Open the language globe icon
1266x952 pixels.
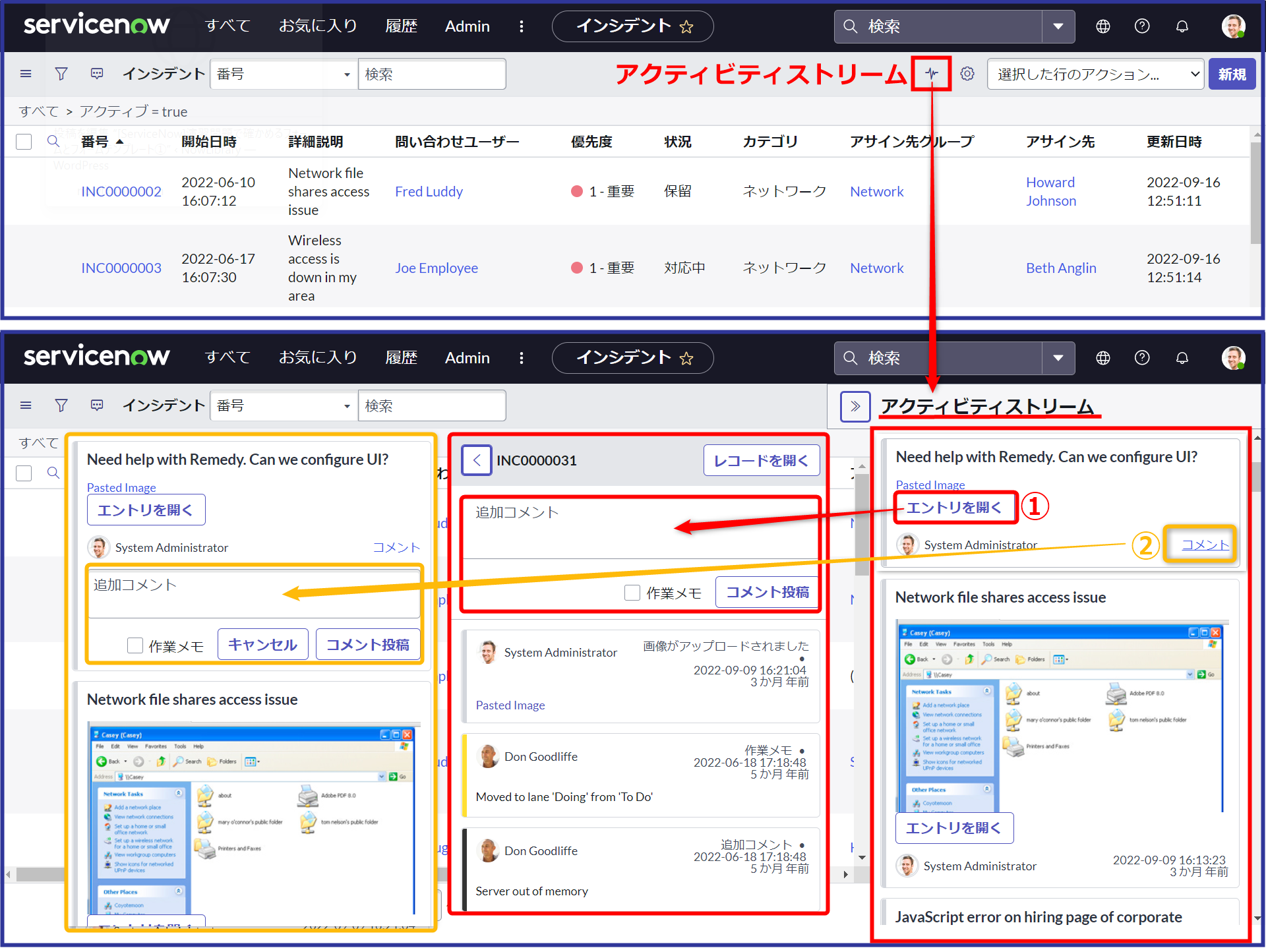(x=1102, y=26)
